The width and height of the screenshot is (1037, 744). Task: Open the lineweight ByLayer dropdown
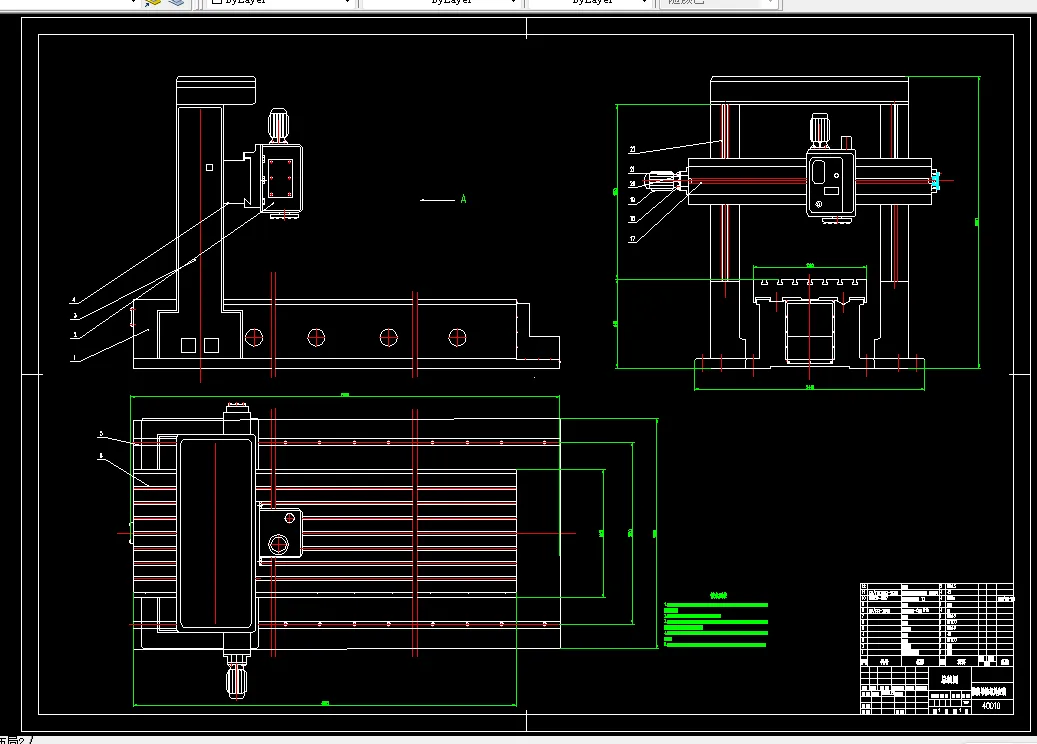(590, 3)
